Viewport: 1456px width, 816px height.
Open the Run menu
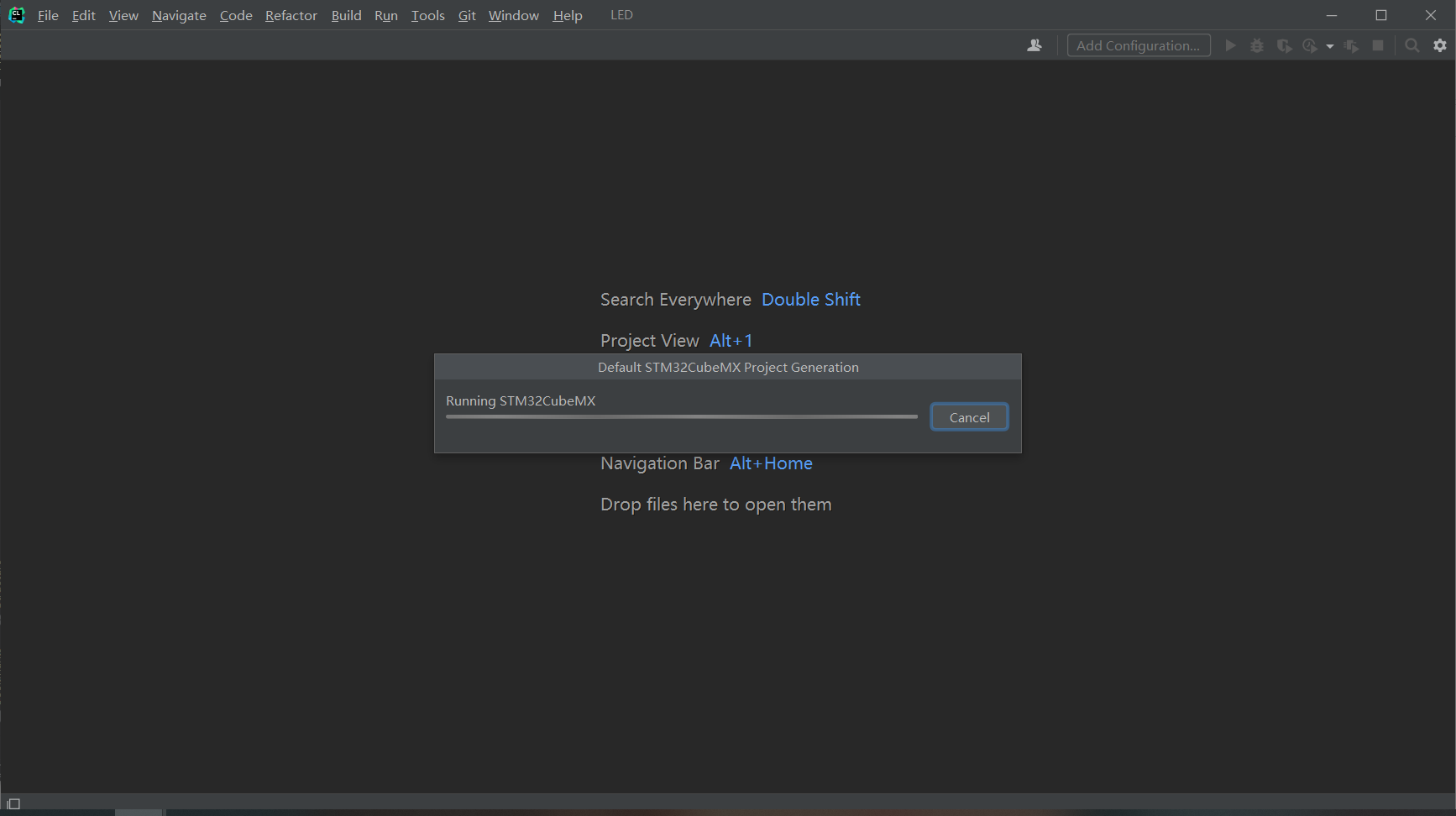pyautogui.click(x=386, y=15)
